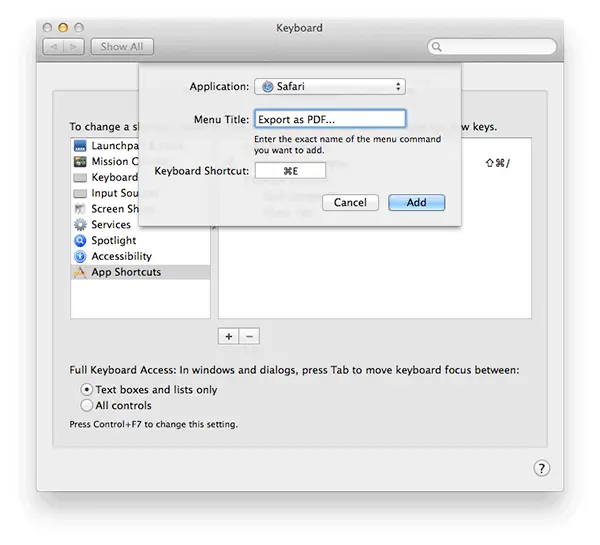Screen dimensions: 600x545
Task: Click the Mission Control icon in the list
Action: click(80, 162)
